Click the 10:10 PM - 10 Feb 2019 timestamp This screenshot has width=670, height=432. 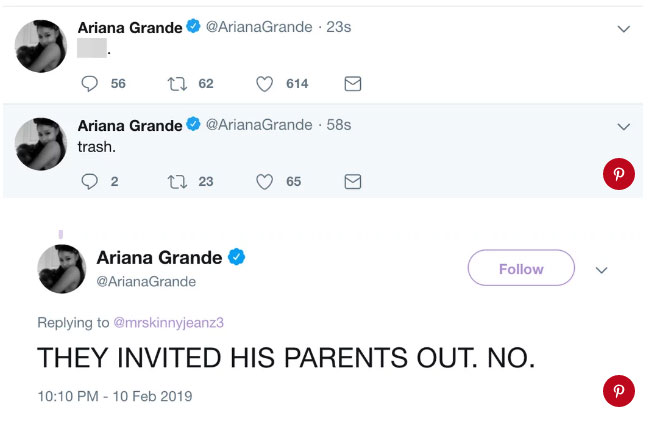(x=114, y=397)
